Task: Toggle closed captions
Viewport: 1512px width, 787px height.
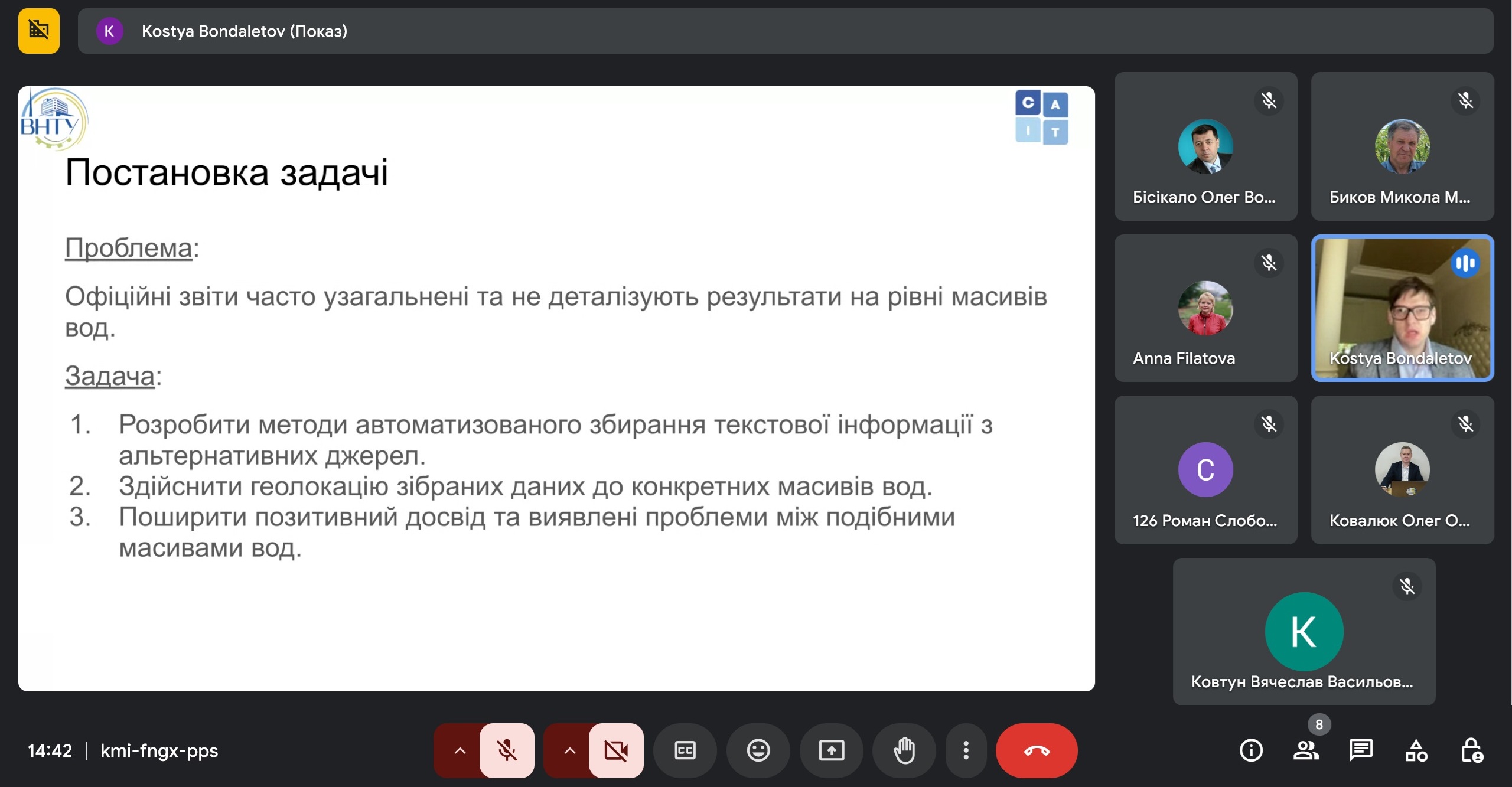Action: coord(685,750)
